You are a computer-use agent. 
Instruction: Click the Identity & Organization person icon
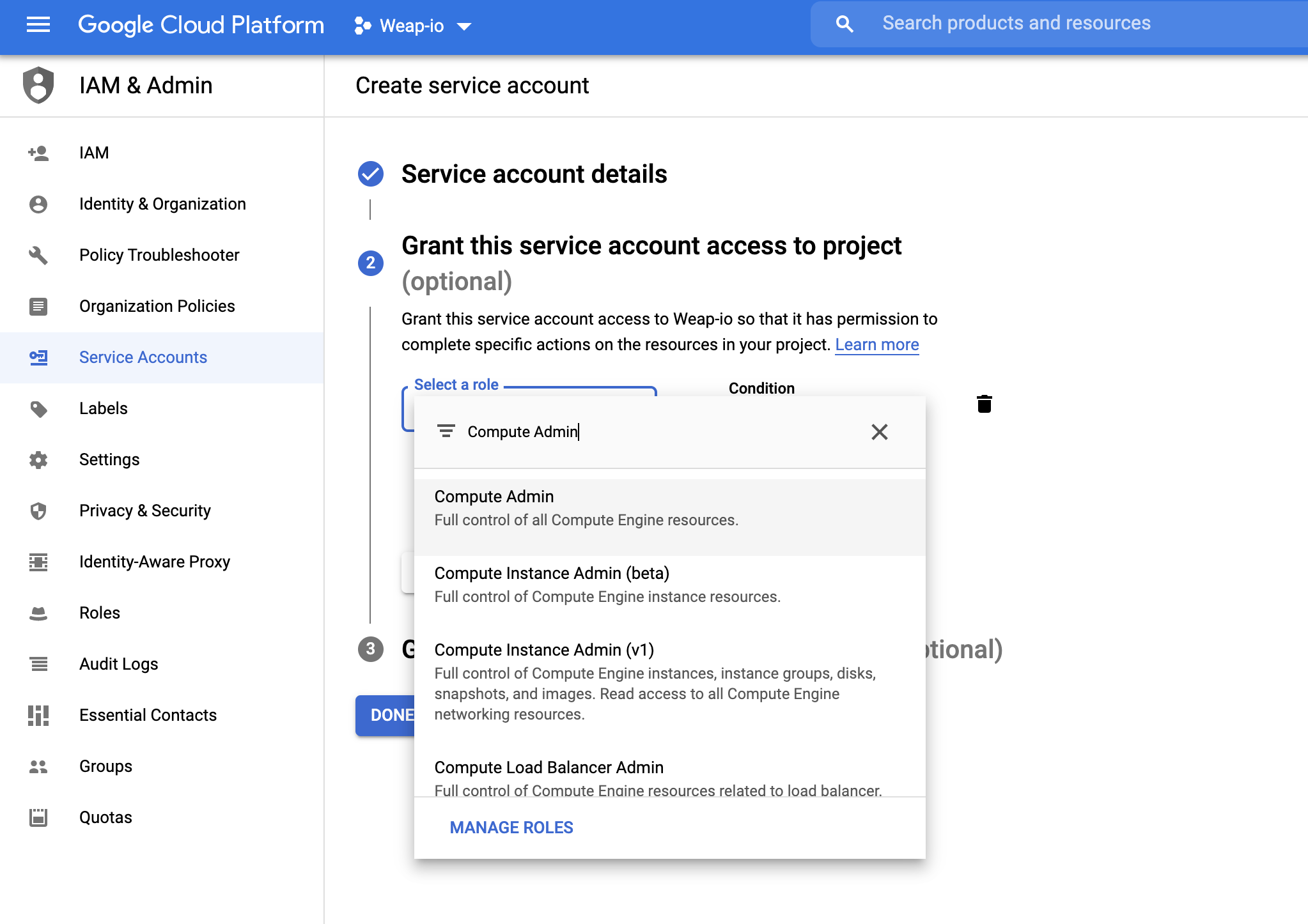pyautogui.click(x=38, y=204)
